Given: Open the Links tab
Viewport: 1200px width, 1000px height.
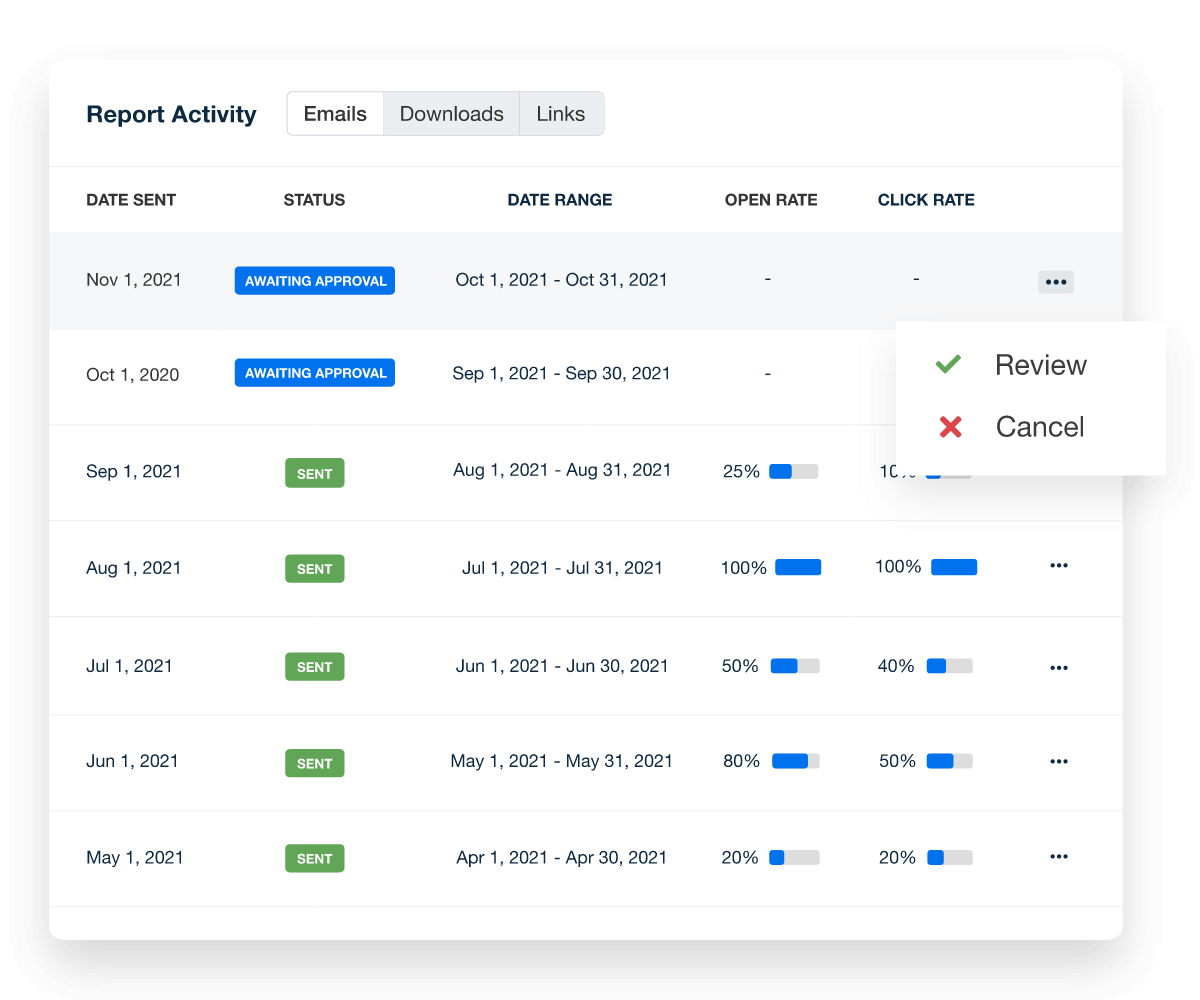Looking at the screenshot, I should 561,113.
